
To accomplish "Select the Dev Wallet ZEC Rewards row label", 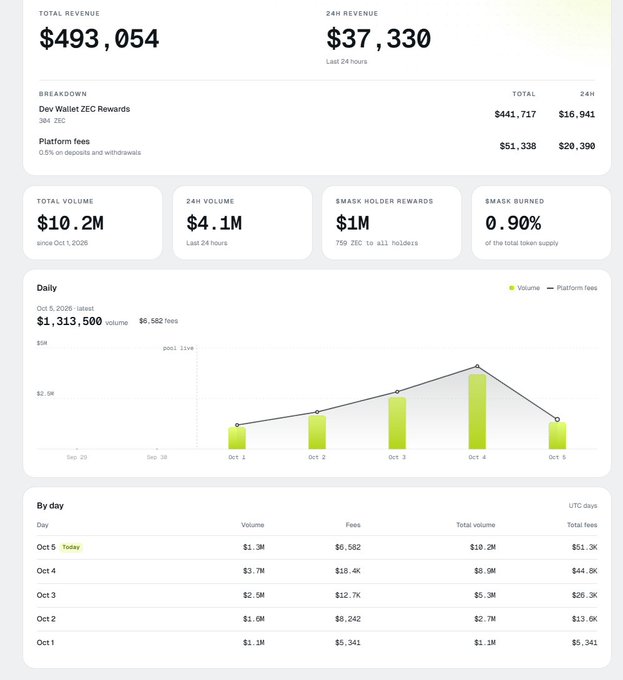I will [x=85, y=109].
